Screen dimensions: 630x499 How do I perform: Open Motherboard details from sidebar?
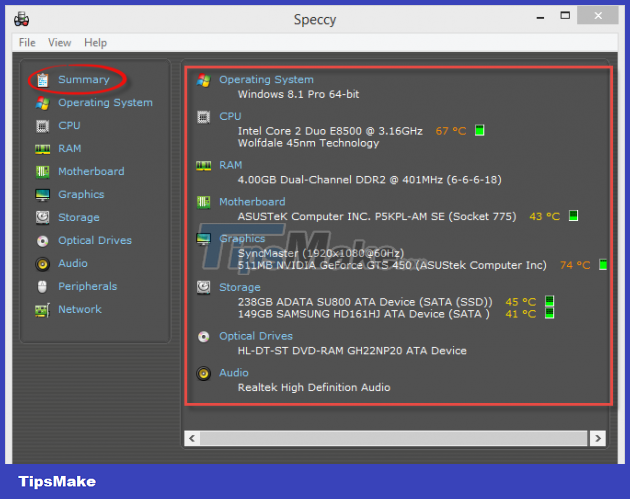pos(91,172)
